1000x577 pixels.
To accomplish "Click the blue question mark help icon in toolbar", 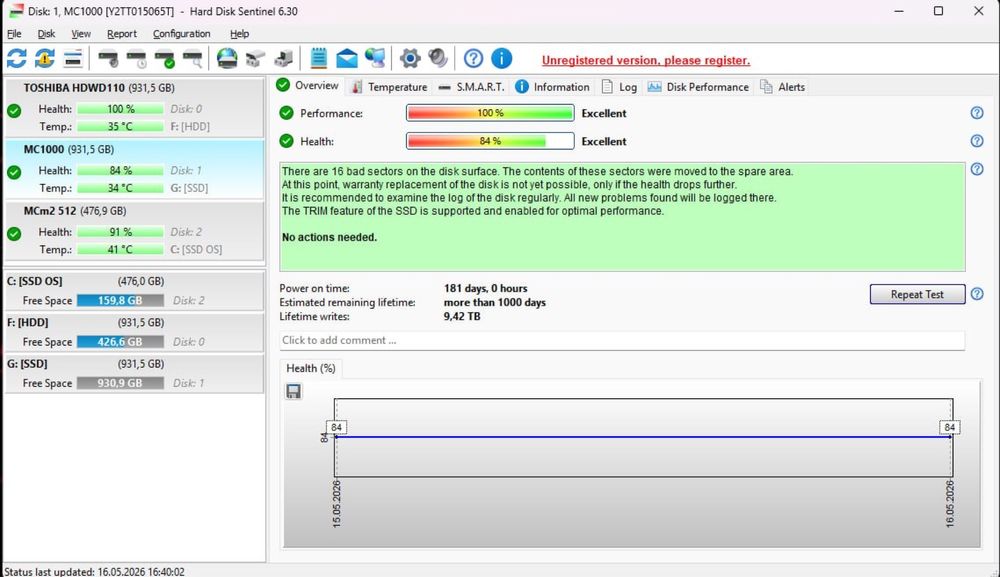I will 473,59.
